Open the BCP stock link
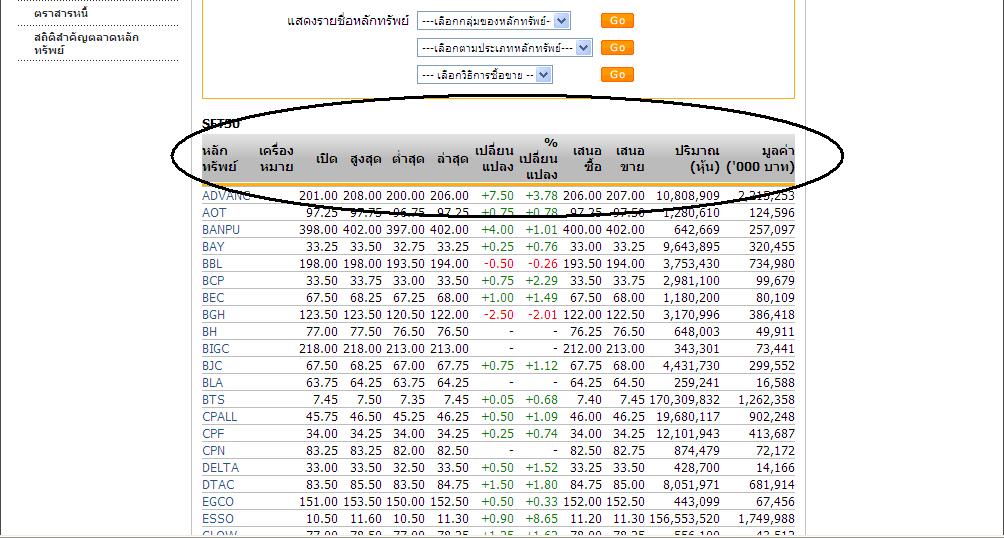Image resolution: width=1004 pixels, height=538 pixels. pos(213,281)
